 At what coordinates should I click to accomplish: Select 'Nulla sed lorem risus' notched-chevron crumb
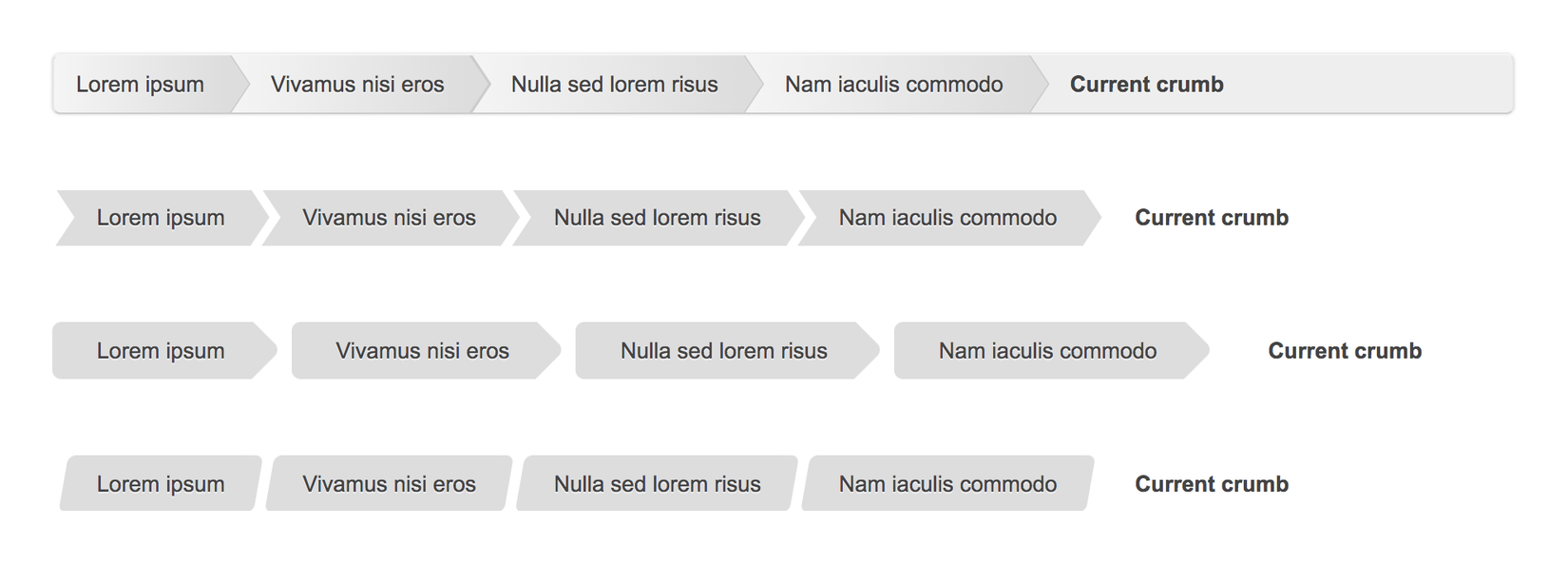tap(657, 218)
